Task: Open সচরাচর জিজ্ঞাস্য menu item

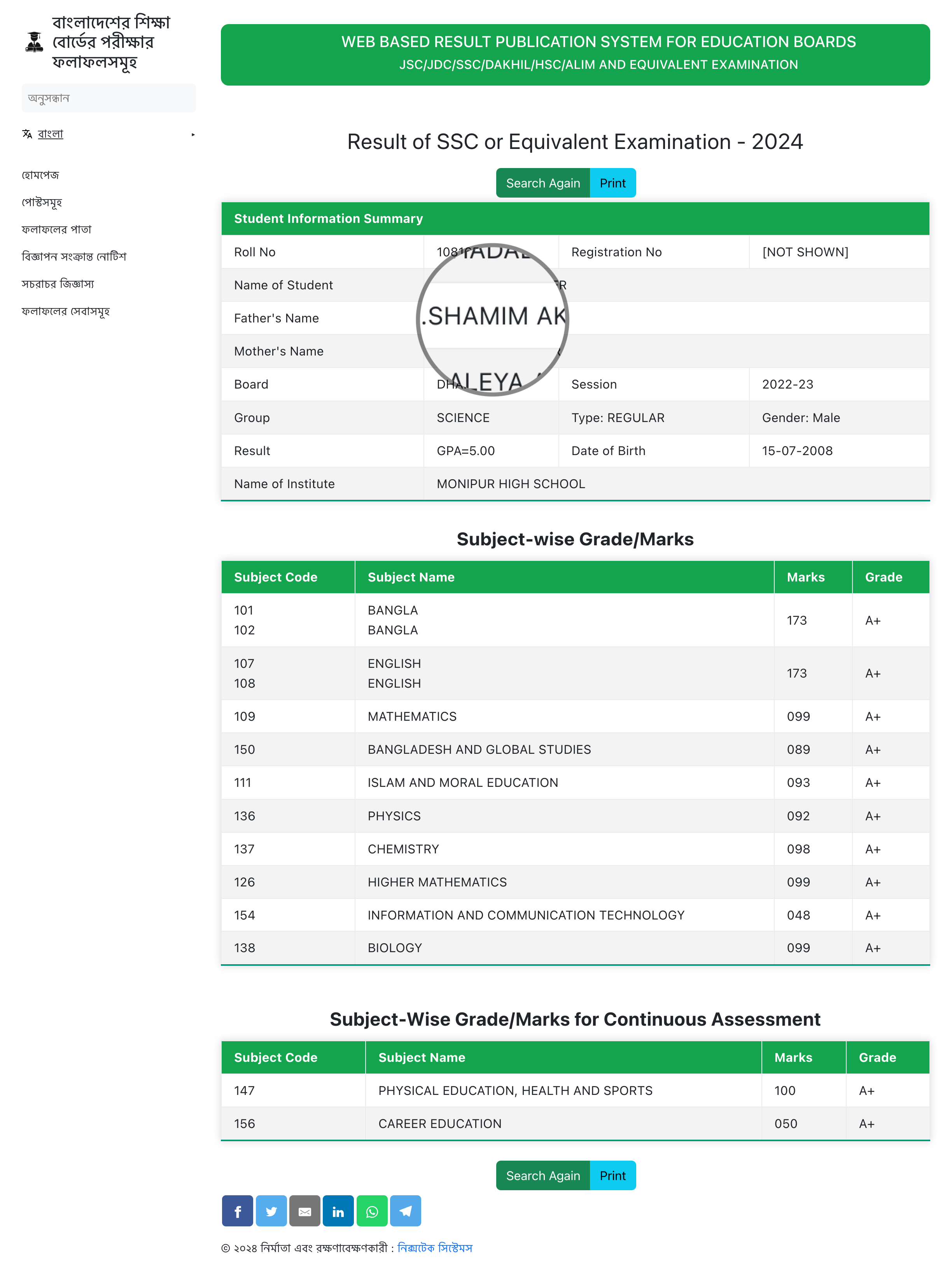Action: point(58,284)
